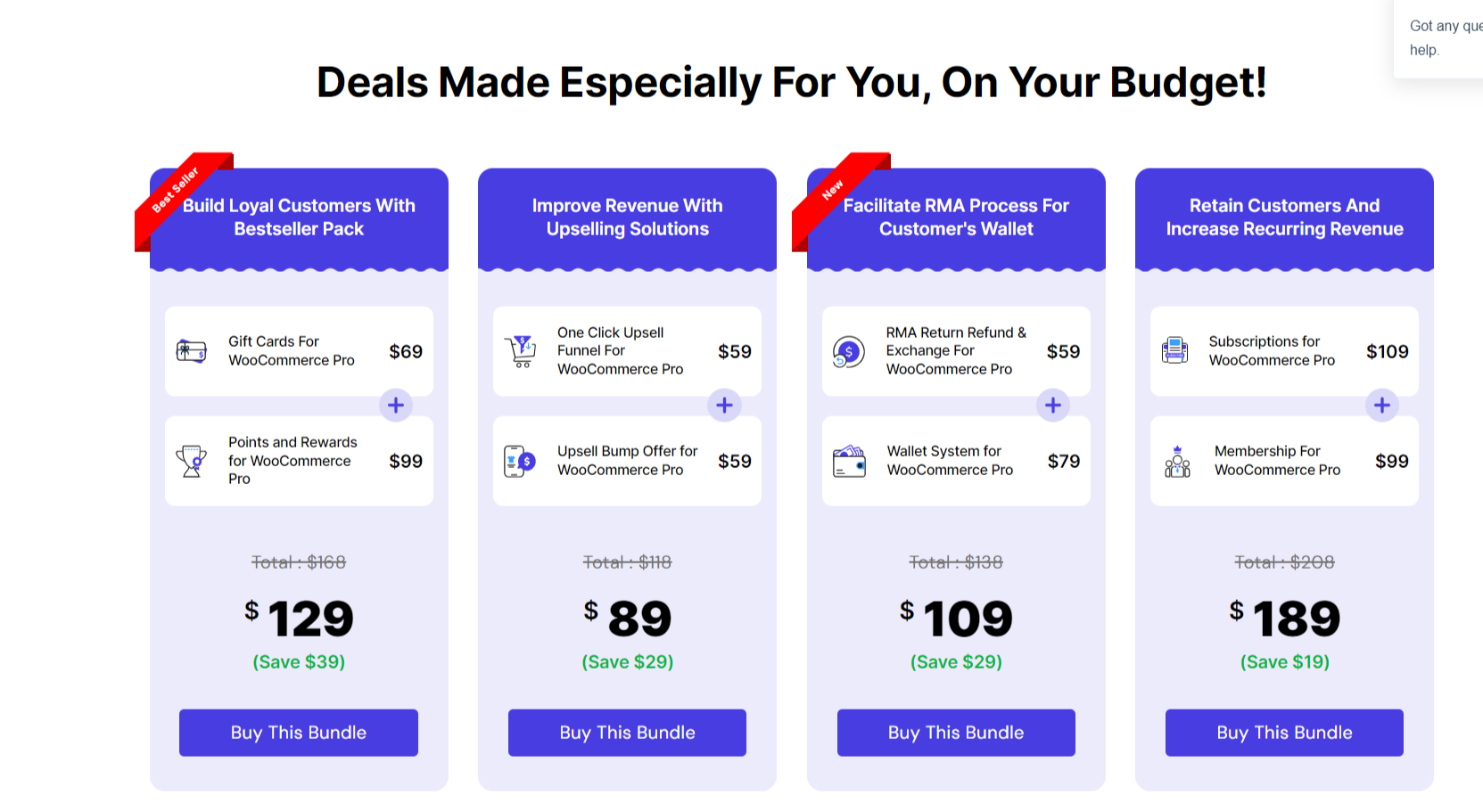Click plus icon in Customer's Wallet card
The height and width of the screenshot is (812, 1483).
(x=1053, y=406)
